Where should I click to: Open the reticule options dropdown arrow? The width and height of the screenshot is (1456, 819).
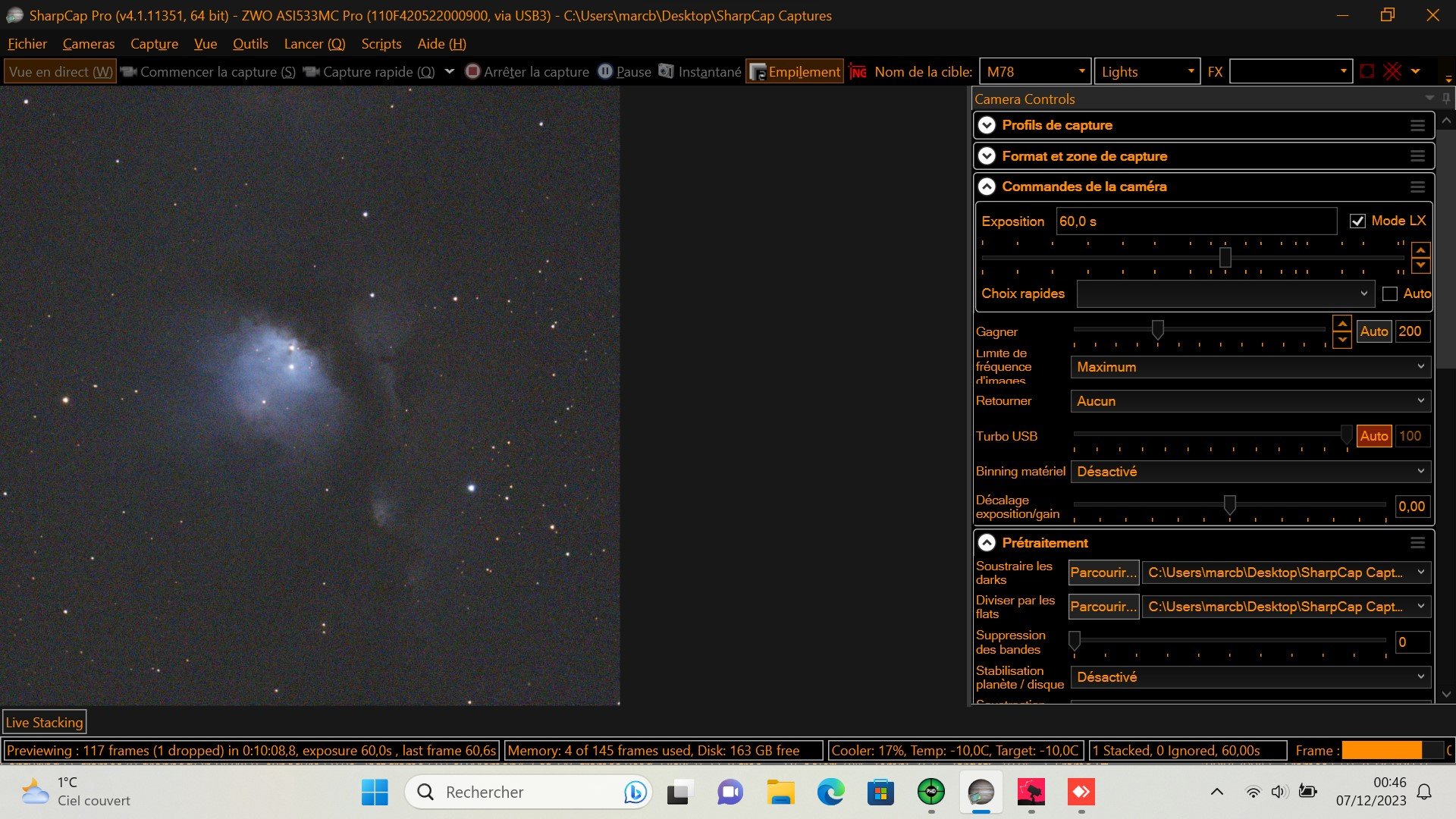tap(1415, 71)
